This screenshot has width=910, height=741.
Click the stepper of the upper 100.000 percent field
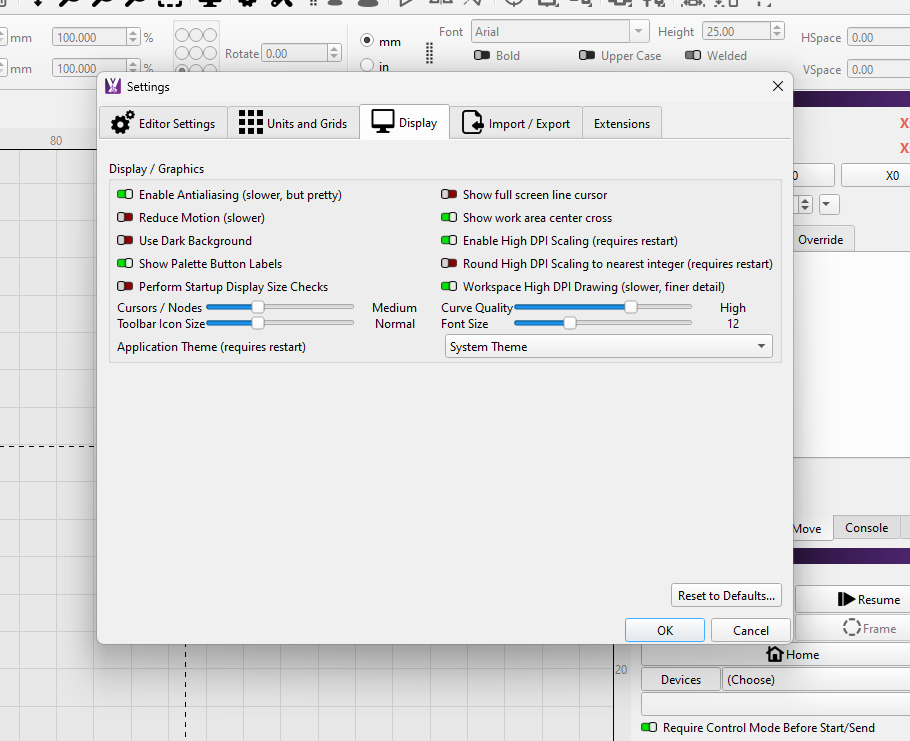coord(133,37)
